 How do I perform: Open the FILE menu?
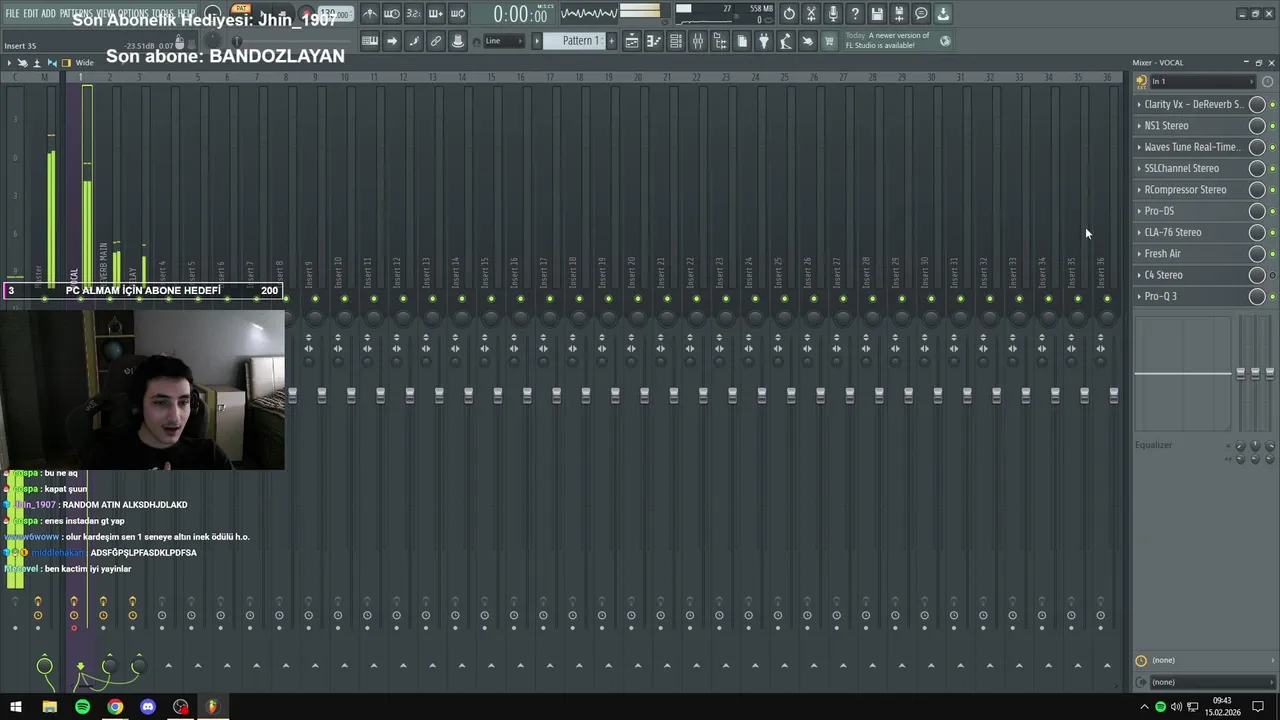pos(13,14)
